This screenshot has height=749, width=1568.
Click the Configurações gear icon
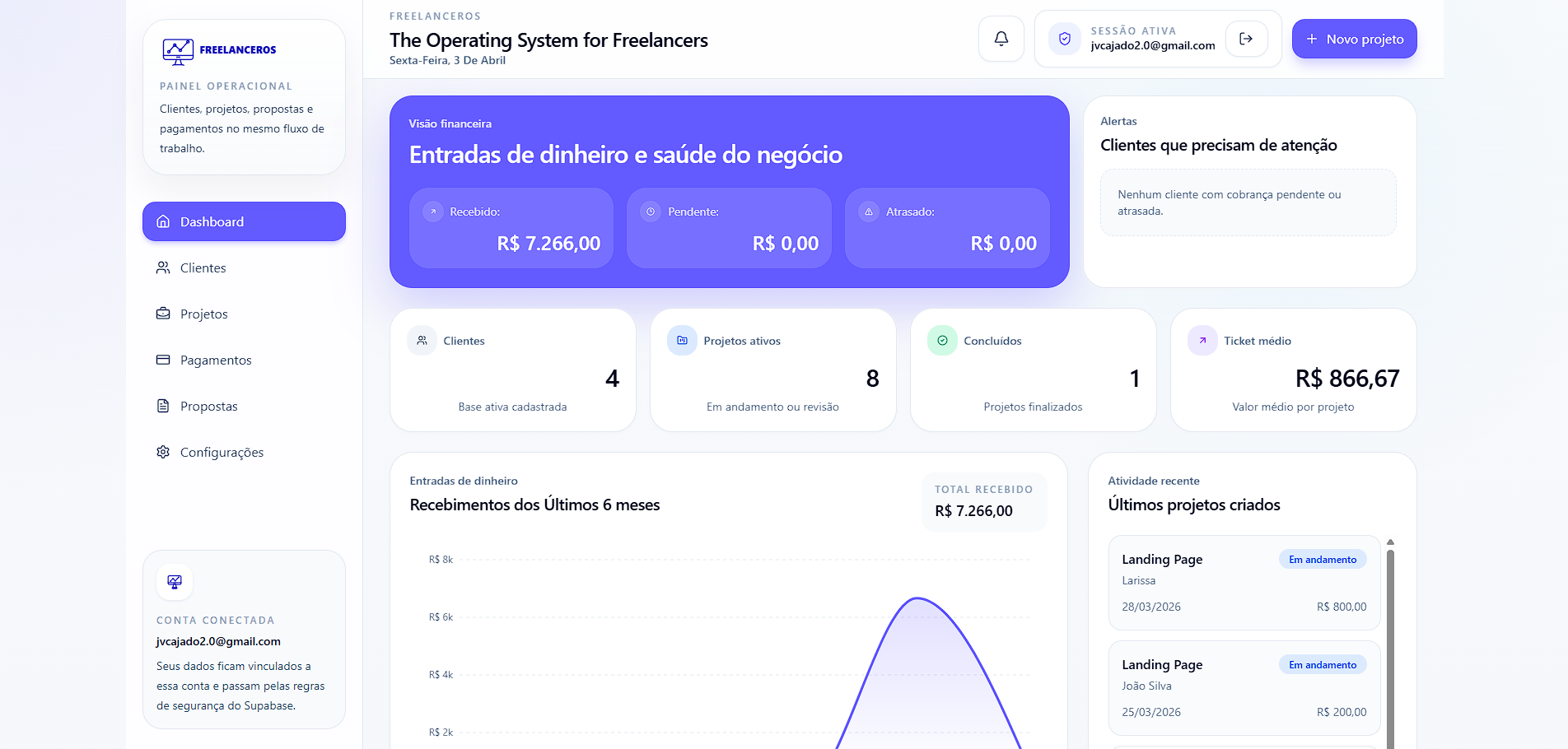163,452
